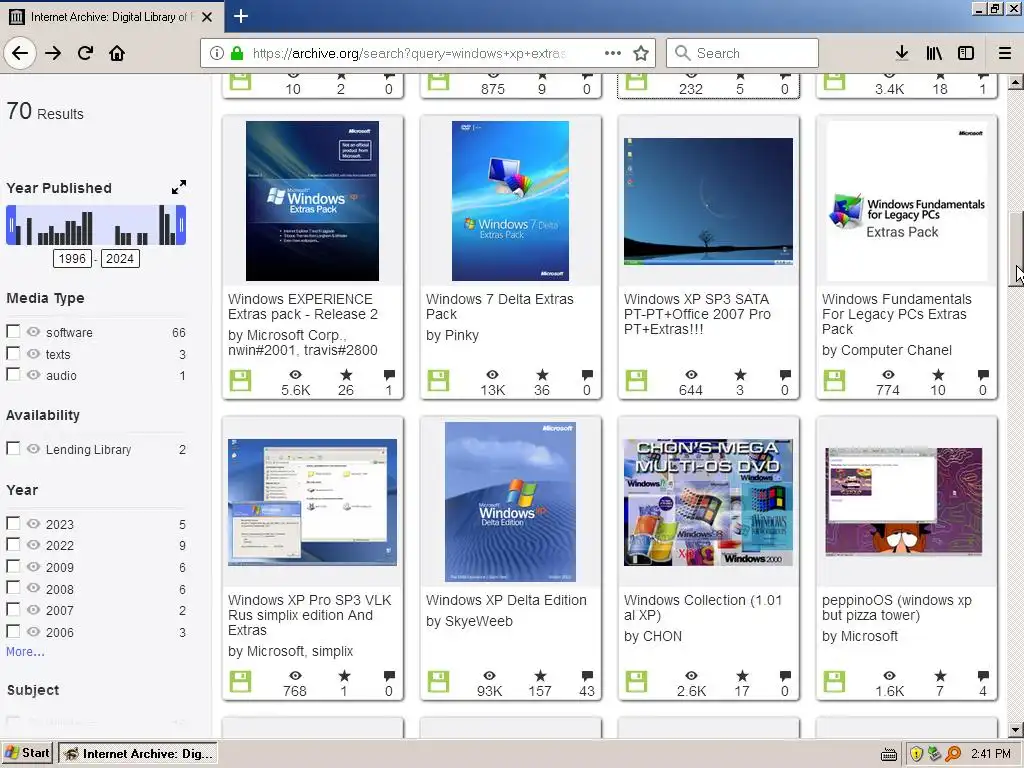
Task: Grab the left handle of year range slider
Action: [11, 225]
